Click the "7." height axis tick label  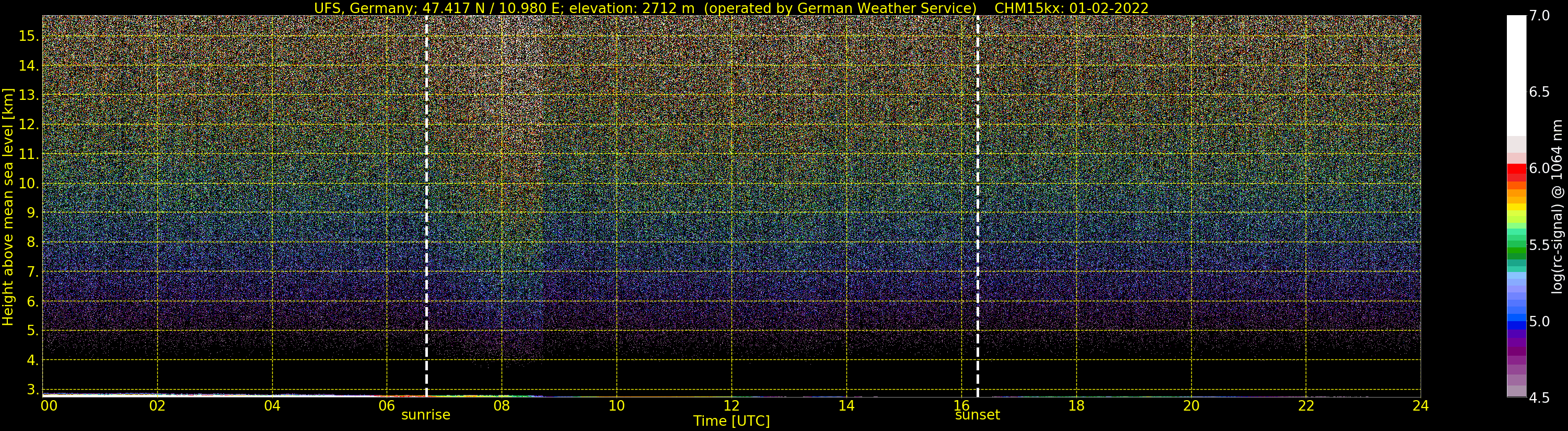point(33,272)
